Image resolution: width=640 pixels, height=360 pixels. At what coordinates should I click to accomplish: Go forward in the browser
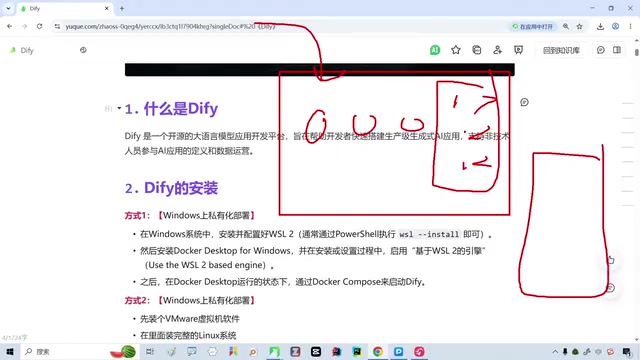coord(24,26)
